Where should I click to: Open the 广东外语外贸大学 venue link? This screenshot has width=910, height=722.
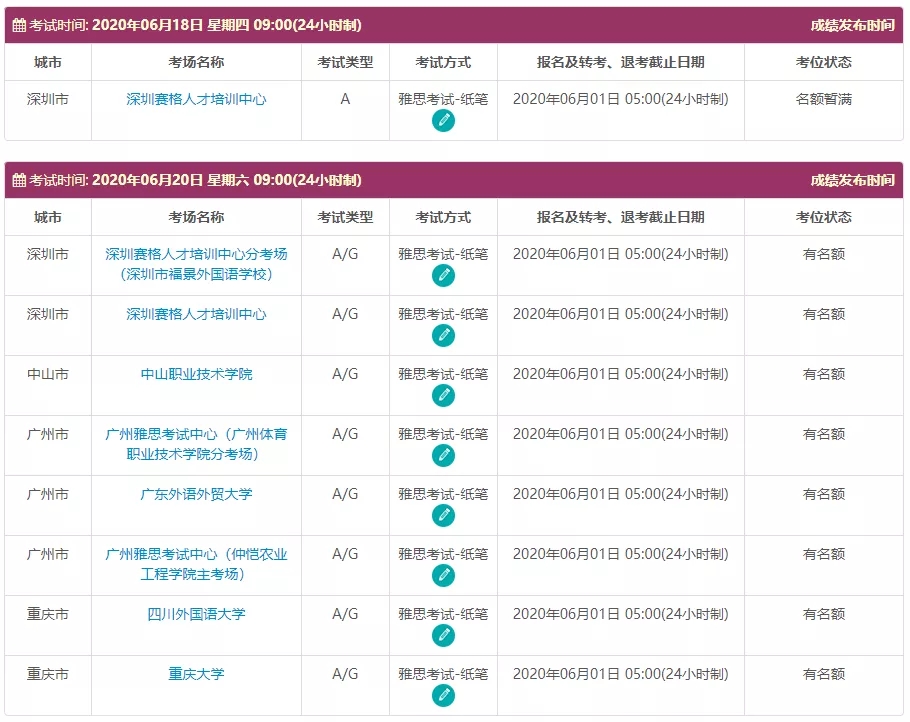click(196, 494)
